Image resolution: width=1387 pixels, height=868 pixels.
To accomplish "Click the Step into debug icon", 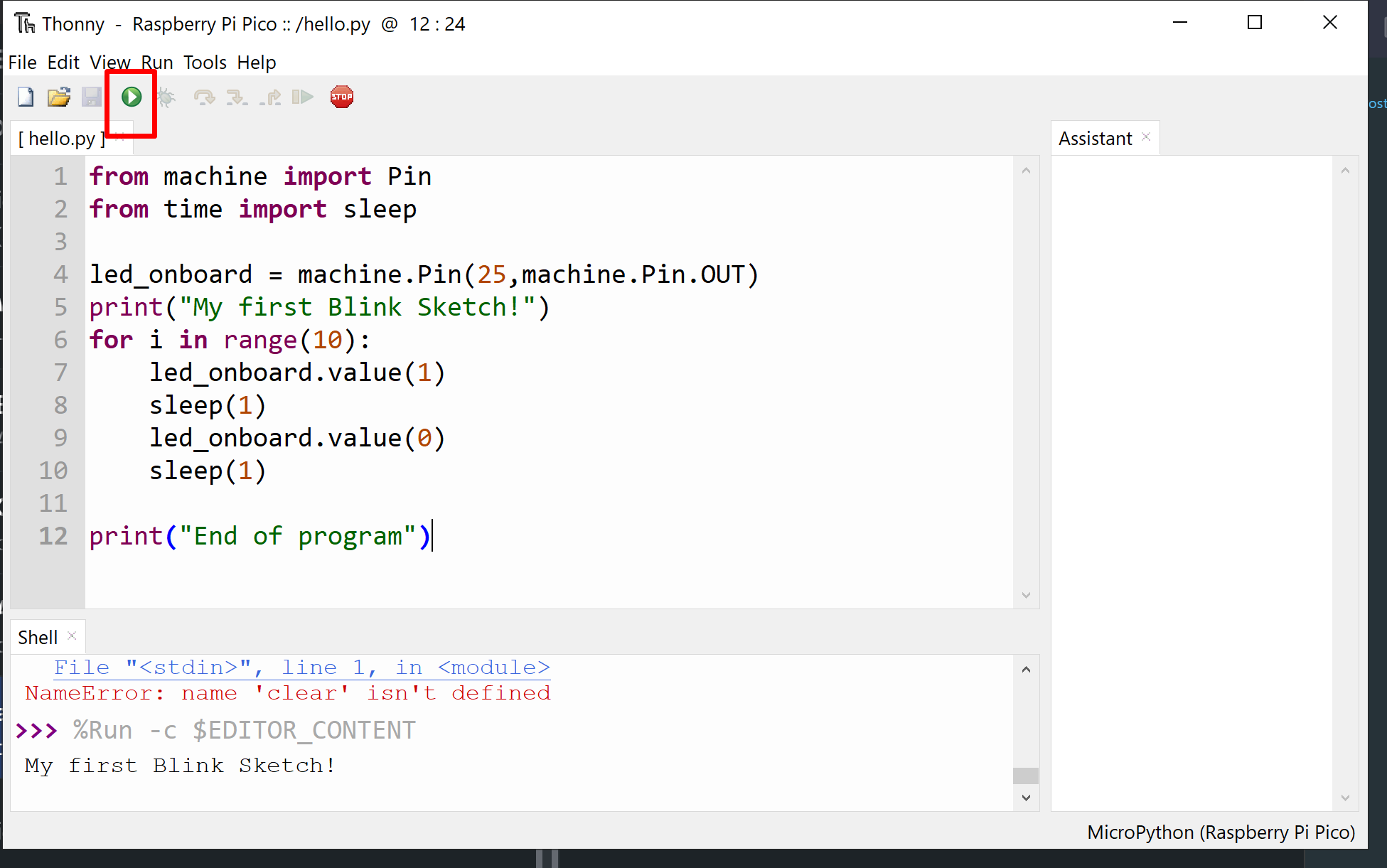I will (x=237, y=96).
